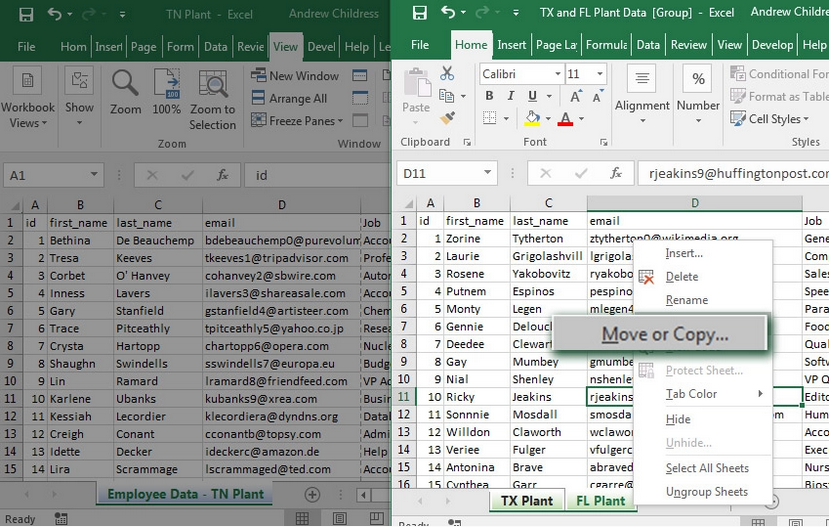The image size is (829, 527).
Task: Click New Window button
Action: [x=295, y=76]
